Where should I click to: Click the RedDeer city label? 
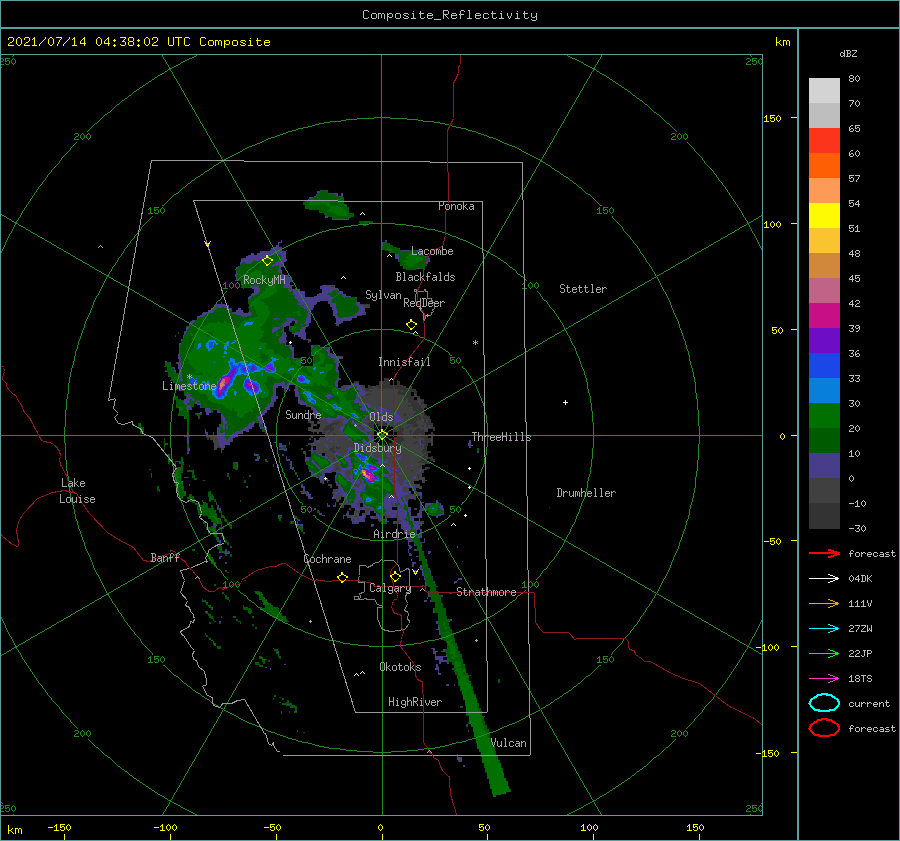424,303
